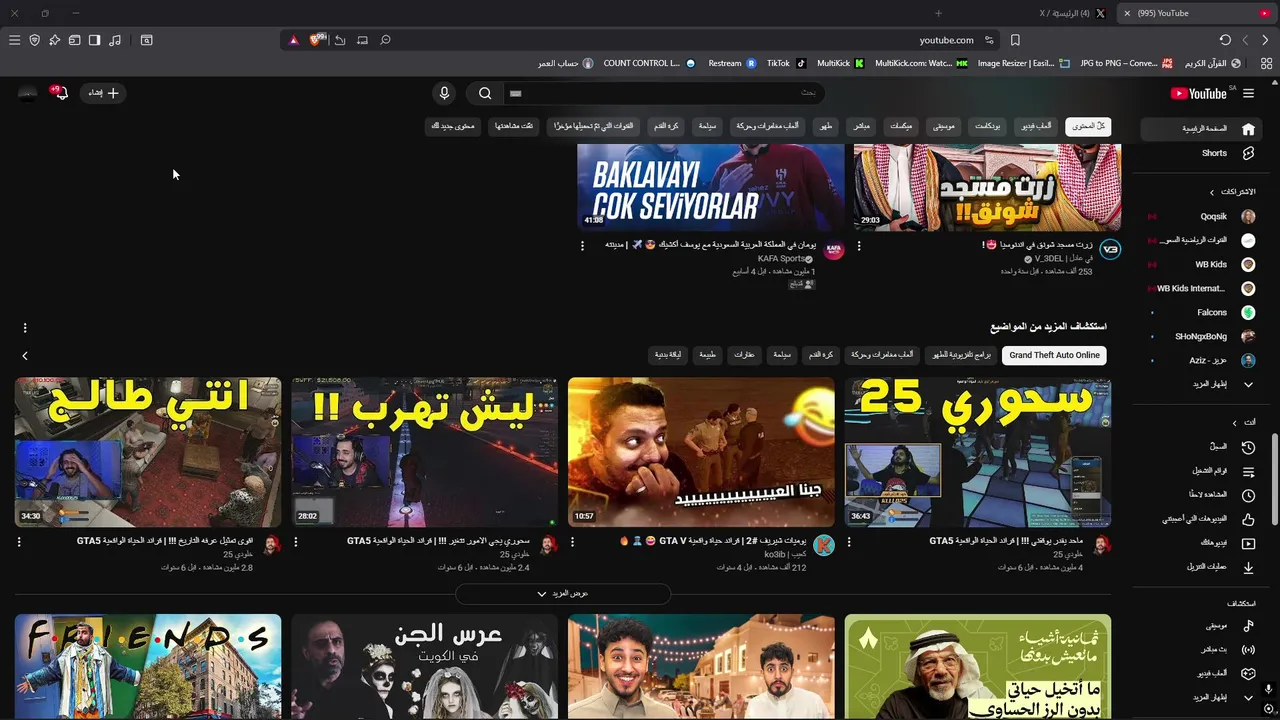This screenshot has height=720, width=1280.
Task: Open the الاشتراكات subscriptions section chevron
Action: coord(1212,192)
